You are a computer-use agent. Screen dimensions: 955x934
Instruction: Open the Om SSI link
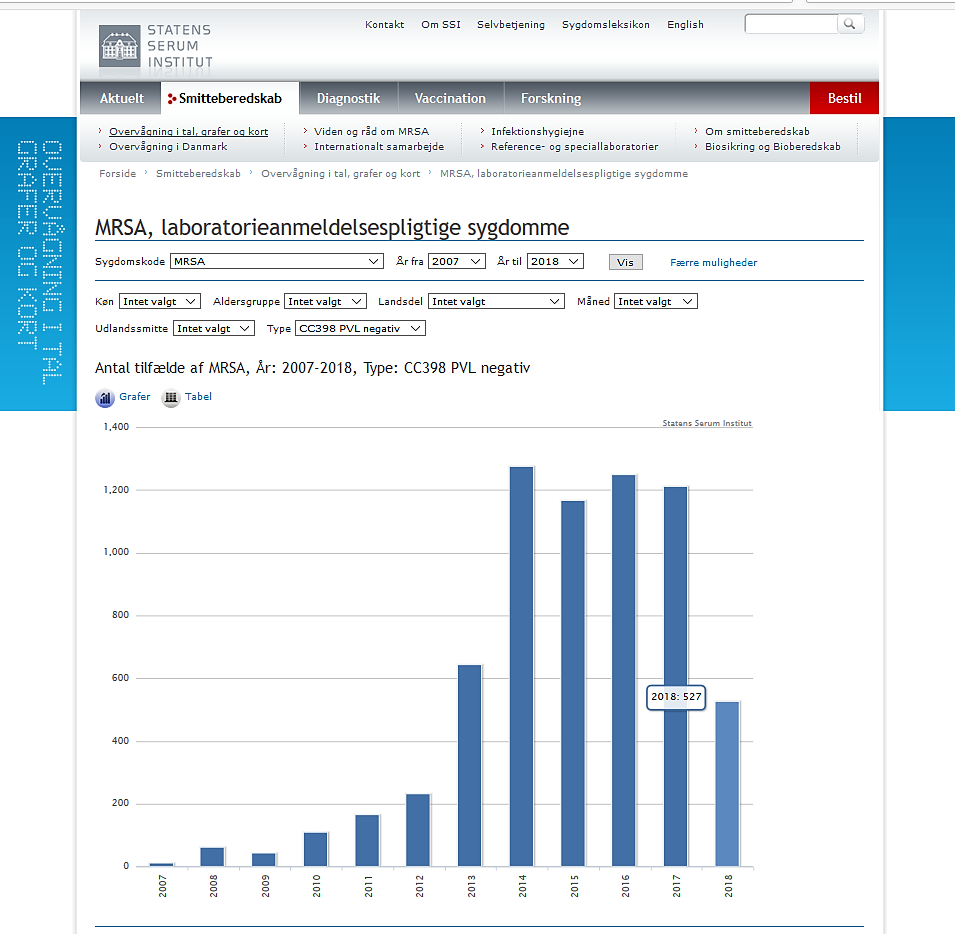441,24
